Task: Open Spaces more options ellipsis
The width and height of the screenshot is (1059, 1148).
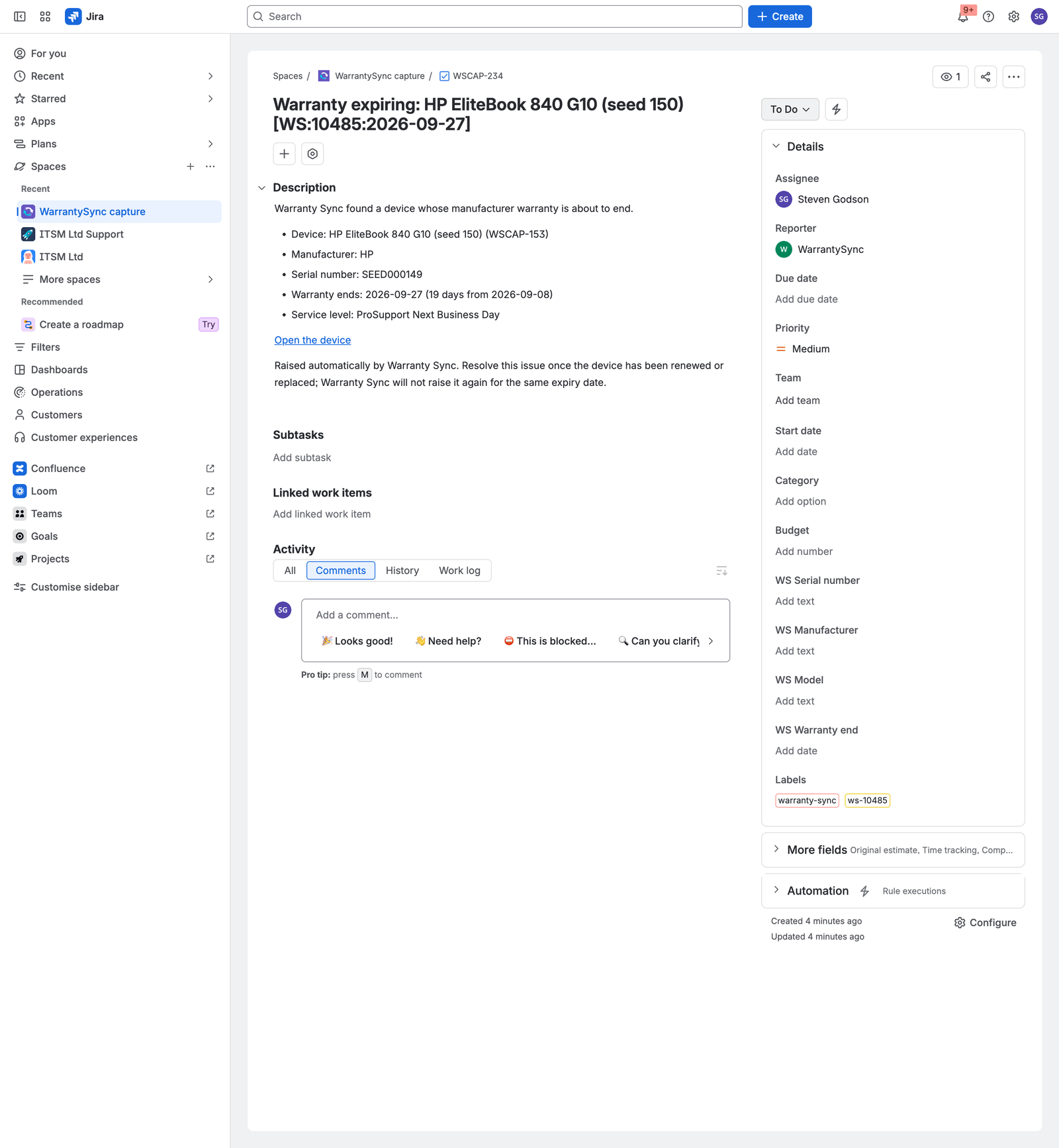Action: [210, 167]
